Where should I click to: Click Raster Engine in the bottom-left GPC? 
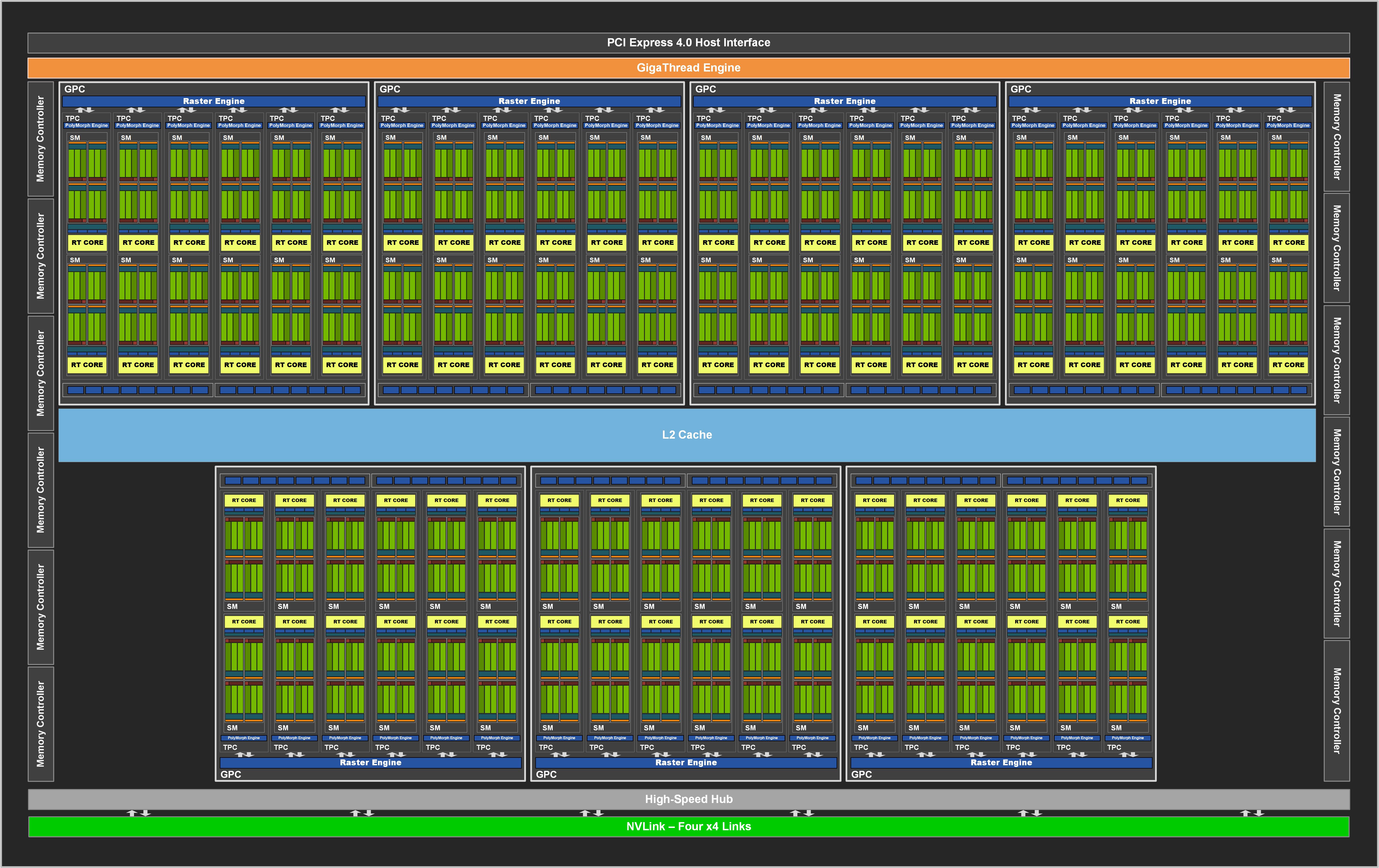(370, 762)
